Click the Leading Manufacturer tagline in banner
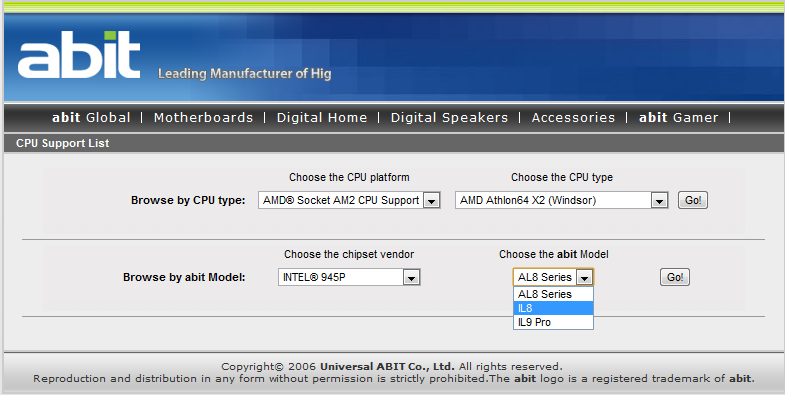Viewport: 785px width, 395px height. [x=244, y=74]
